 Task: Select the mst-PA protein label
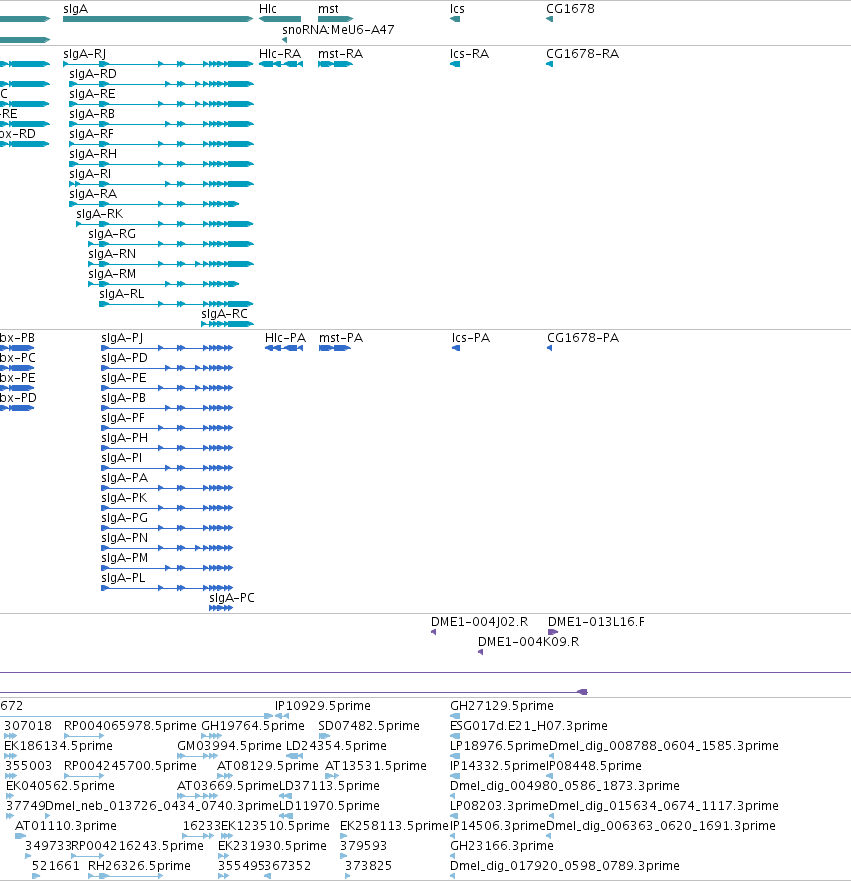pyautogui.click(x=341, y=338)
